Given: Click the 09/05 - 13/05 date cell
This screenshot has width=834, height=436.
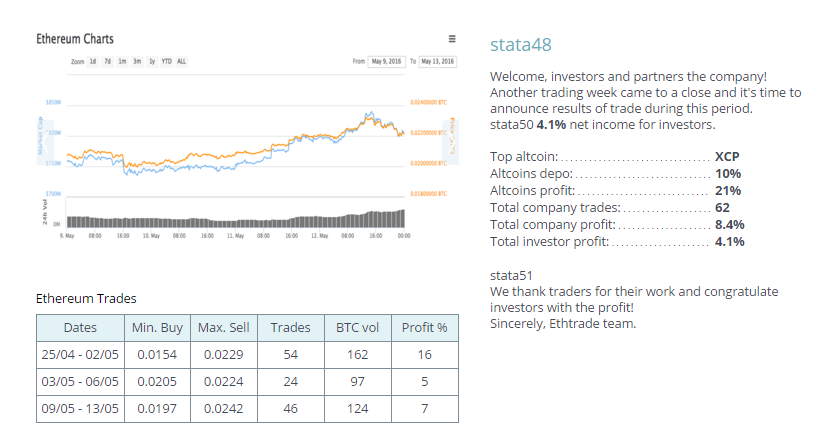Looking at the screenshot, I should click(x=80, y=409).
